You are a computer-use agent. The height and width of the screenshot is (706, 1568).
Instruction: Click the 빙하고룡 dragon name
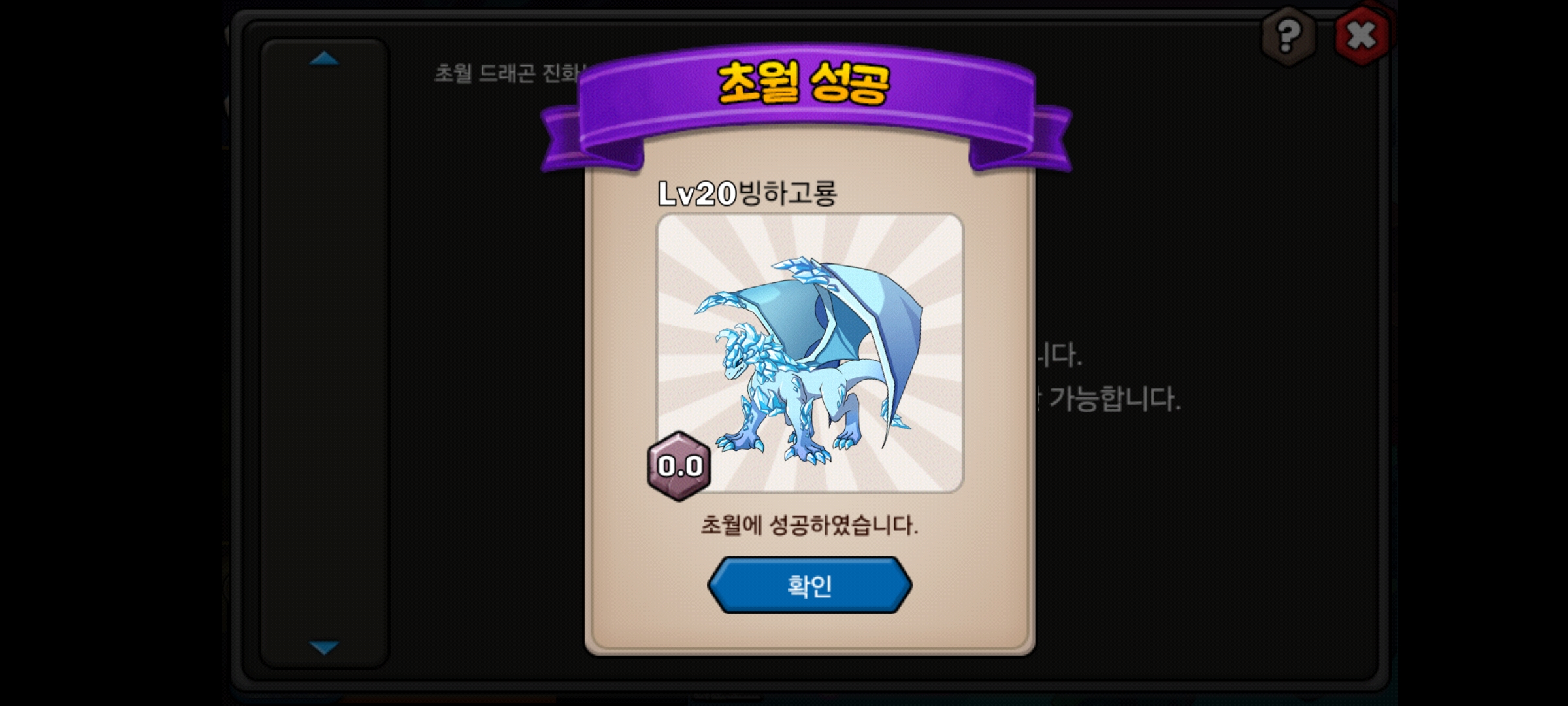coord(787,193)
